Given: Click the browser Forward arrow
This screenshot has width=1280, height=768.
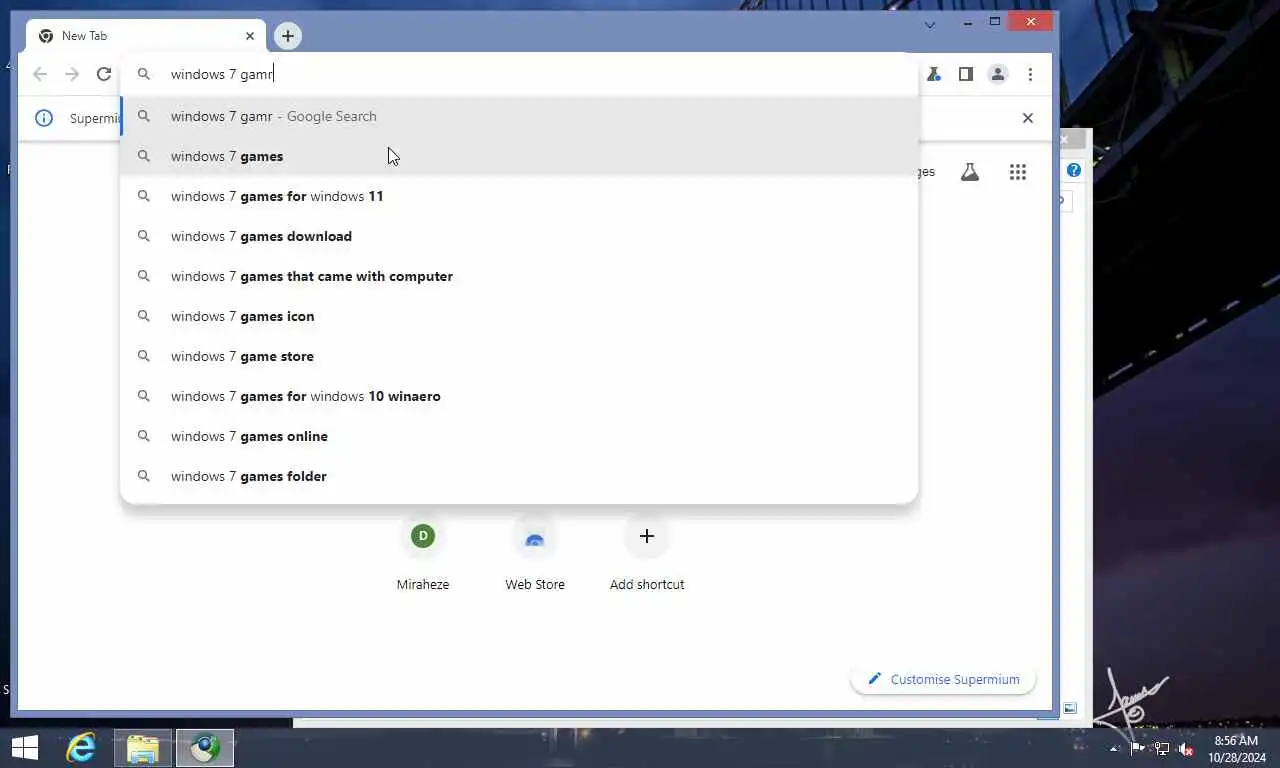Looking at the screenshot, I should [72, 74].
